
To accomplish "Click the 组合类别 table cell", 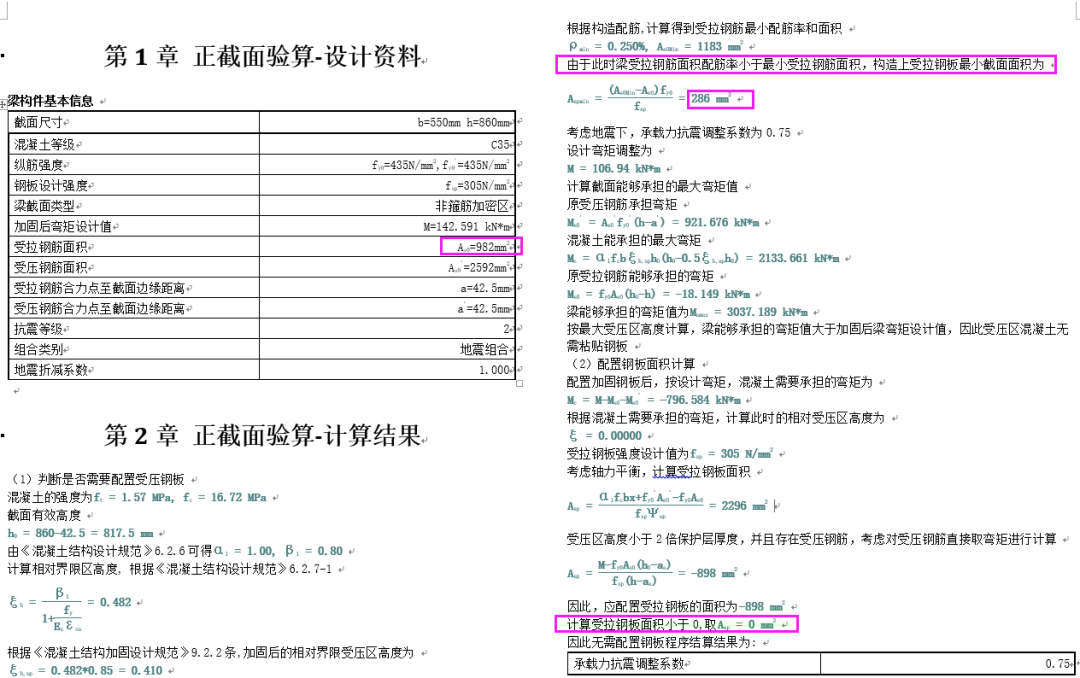I will [x=134, y=349].
